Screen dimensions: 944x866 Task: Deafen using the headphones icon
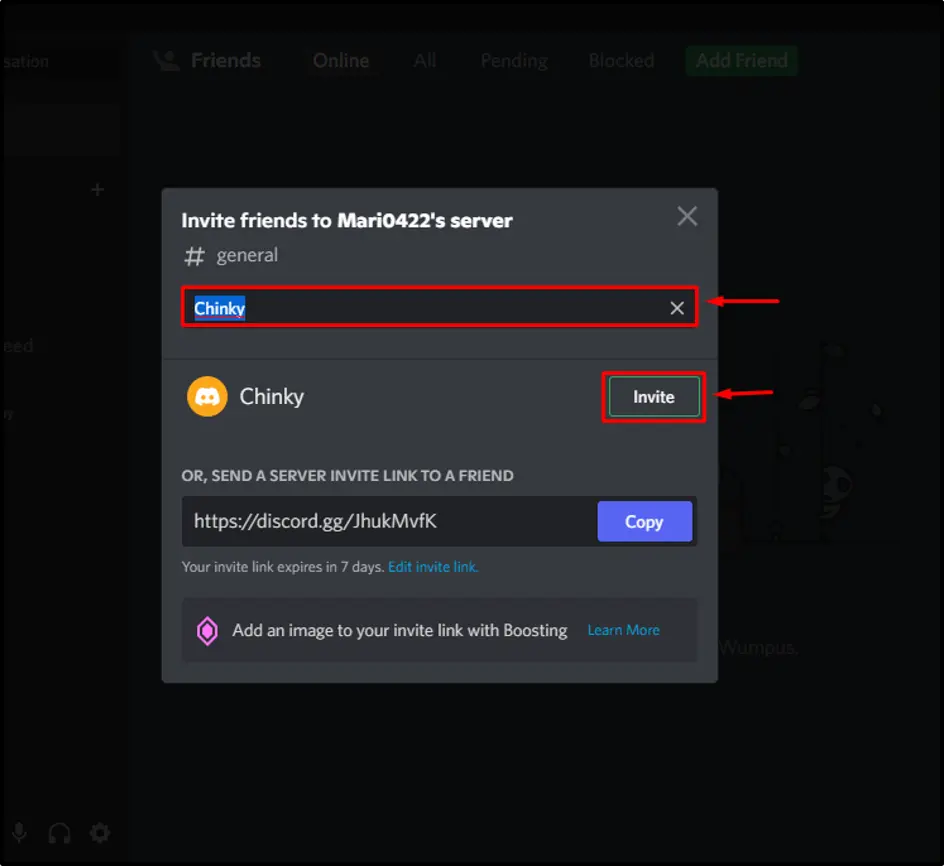tap(60, 833)
